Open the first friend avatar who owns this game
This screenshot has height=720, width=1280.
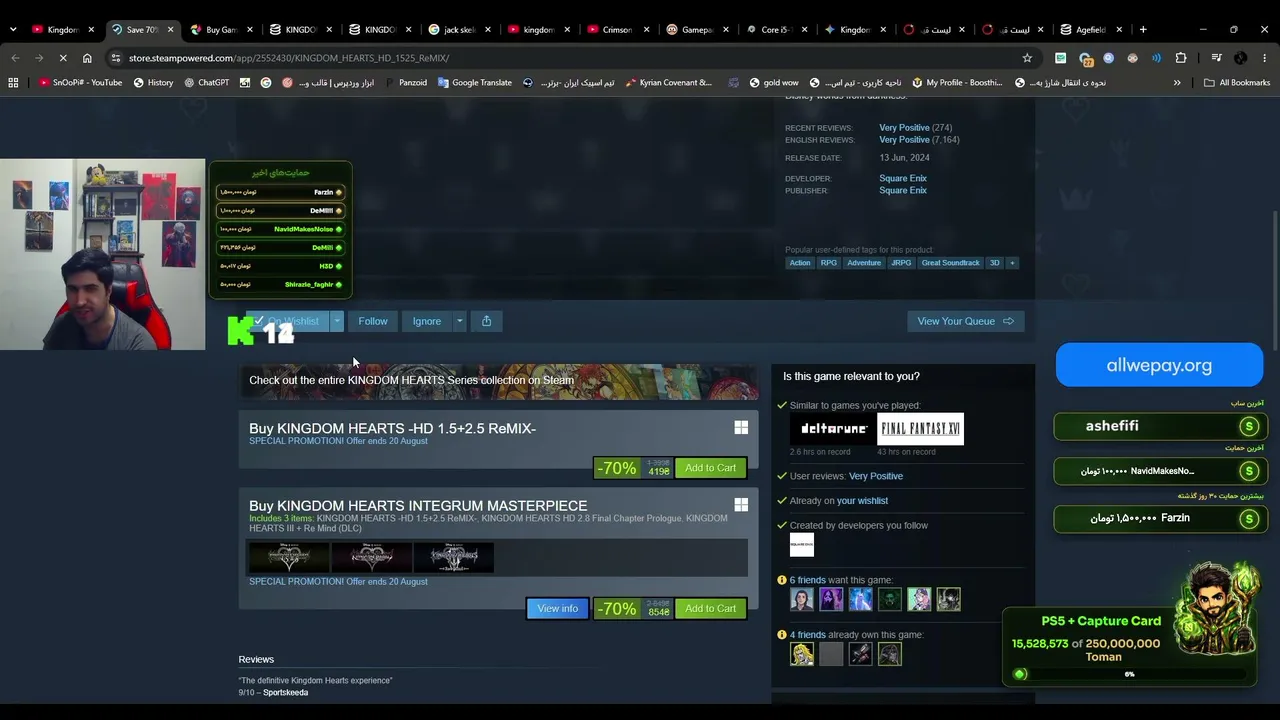click(x=802, y=654)
